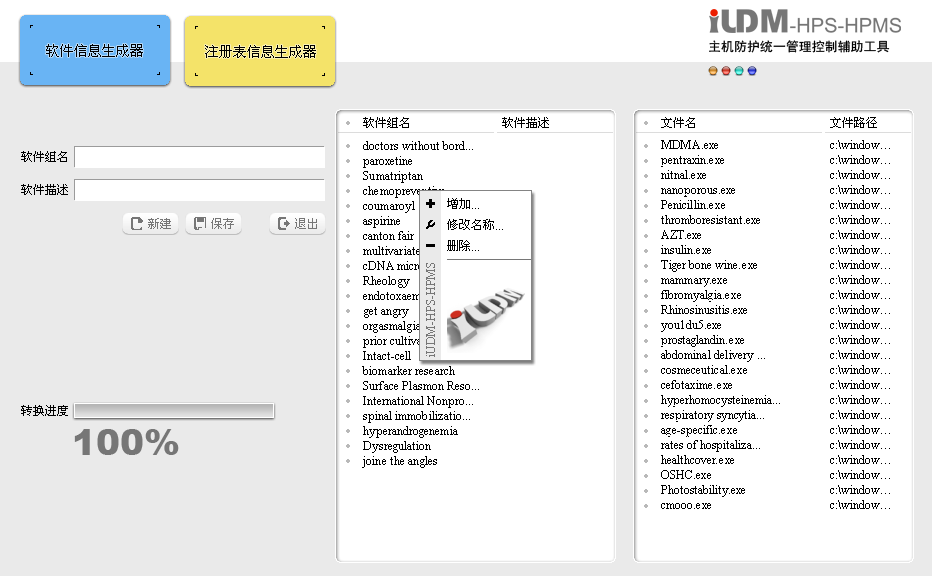Click the minus icon in the context menu
Image resolution: width=932 pixels, height=576 pixels.
[431, 246]
